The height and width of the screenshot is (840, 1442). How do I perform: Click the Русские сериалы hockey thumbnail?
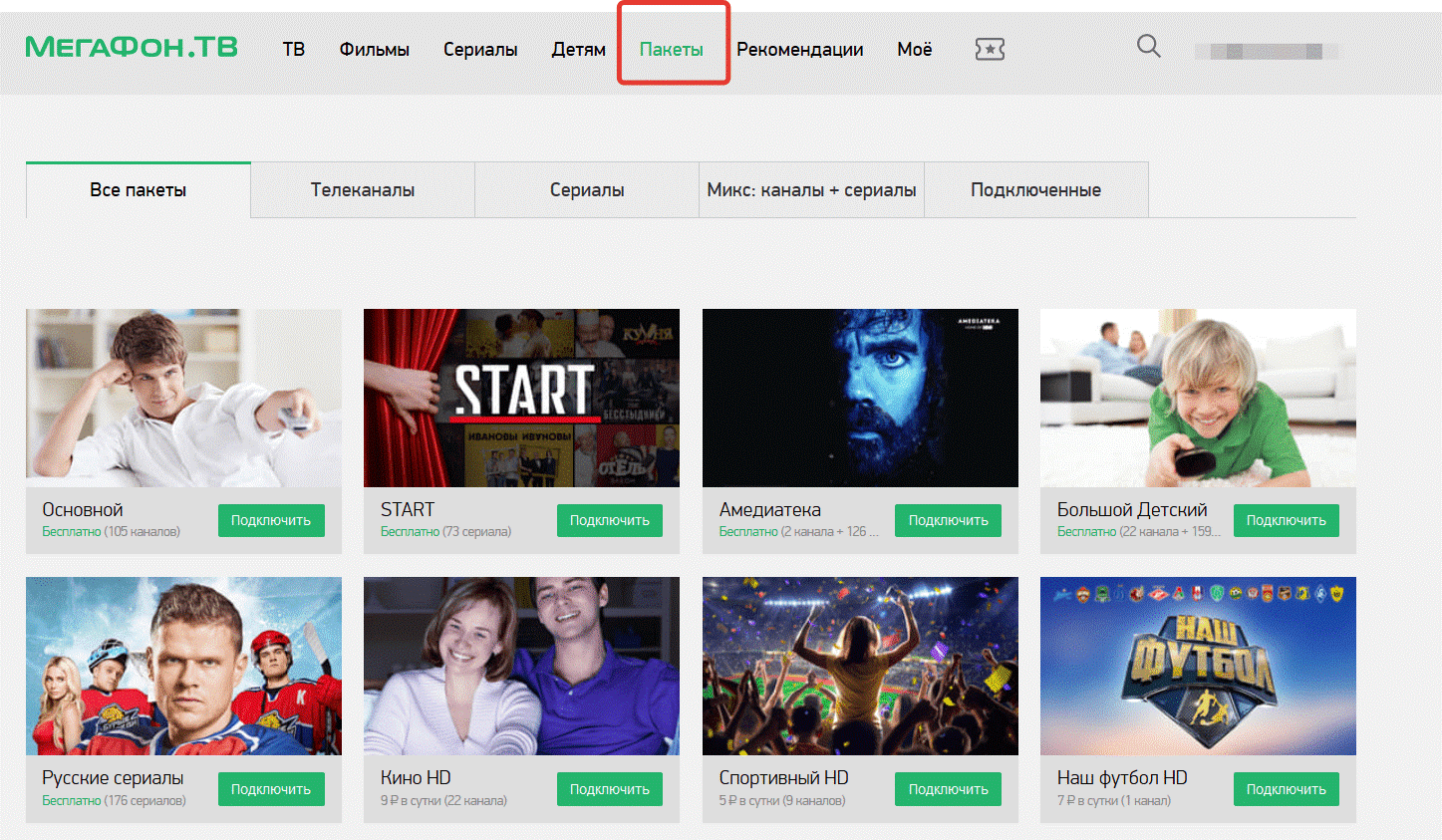(x=183, y=666)
